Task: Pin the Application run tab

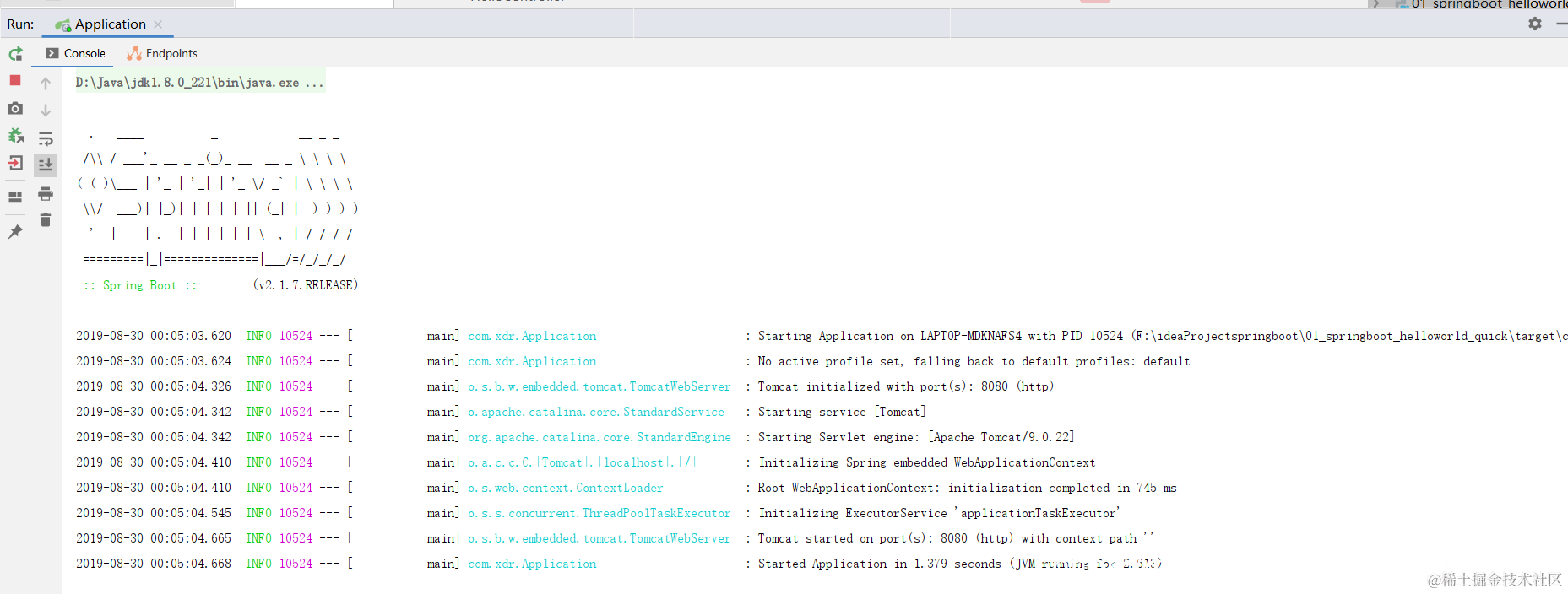Action: (x=15, y=231)
